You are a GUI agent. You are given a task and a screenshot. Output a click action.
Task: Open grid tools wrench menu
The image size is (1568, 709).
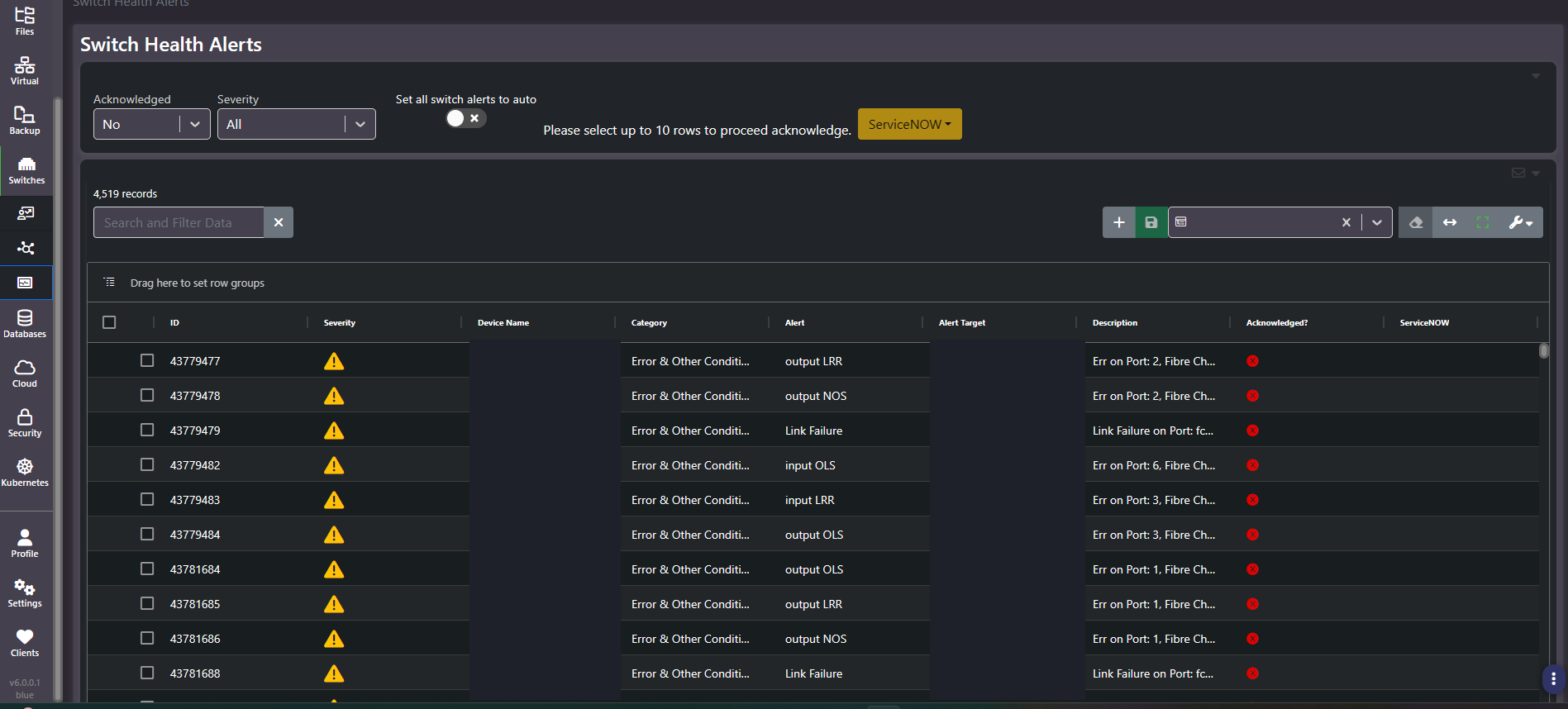tap(1521, 222)
